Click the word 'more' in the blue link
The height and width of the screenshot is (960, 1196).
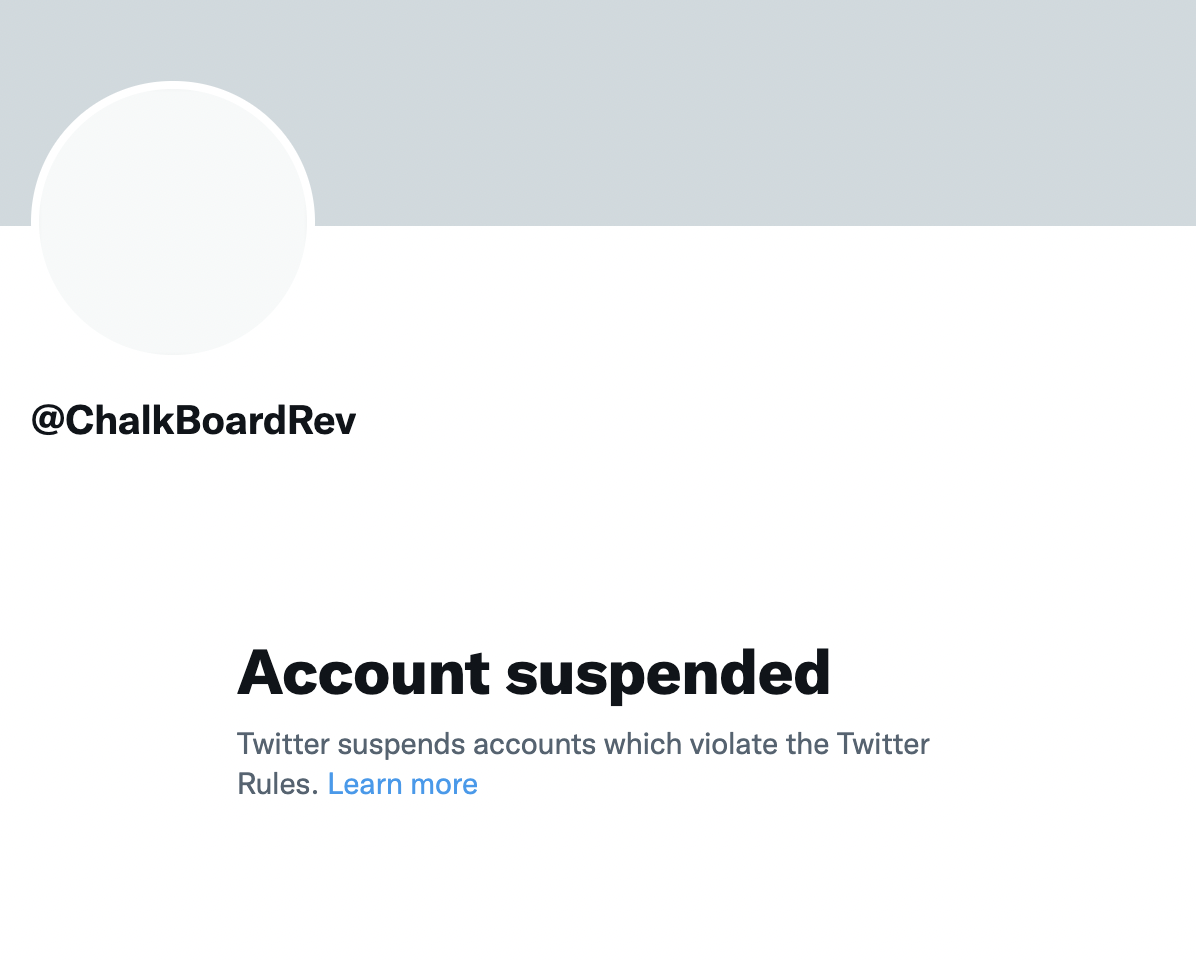[444, 785]
